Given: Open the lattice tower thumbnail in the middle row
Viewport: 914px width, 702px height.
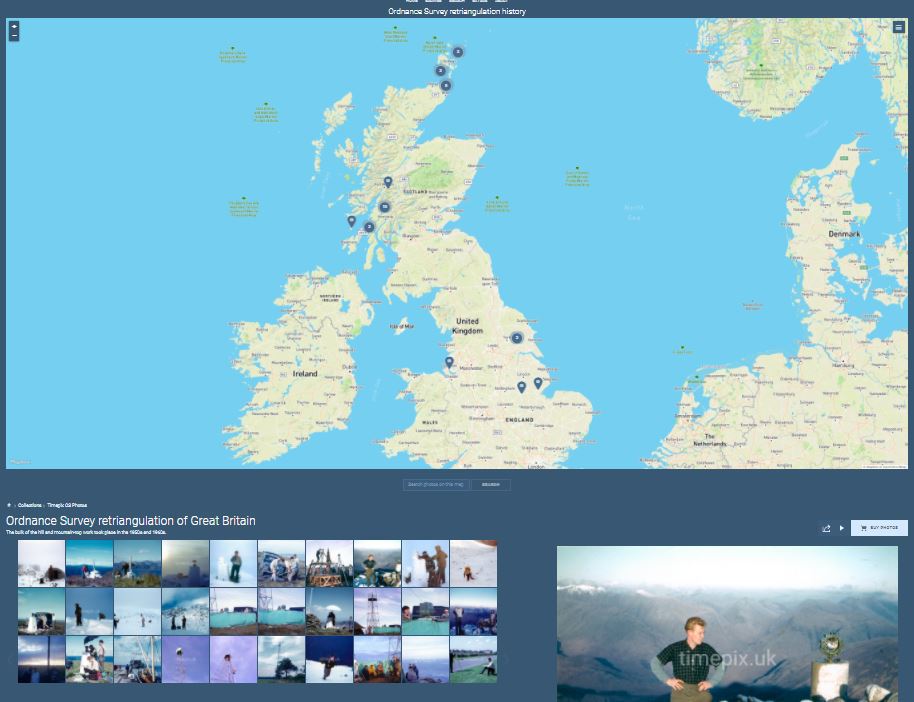Looking at the screenshot, I should [377, 611].
